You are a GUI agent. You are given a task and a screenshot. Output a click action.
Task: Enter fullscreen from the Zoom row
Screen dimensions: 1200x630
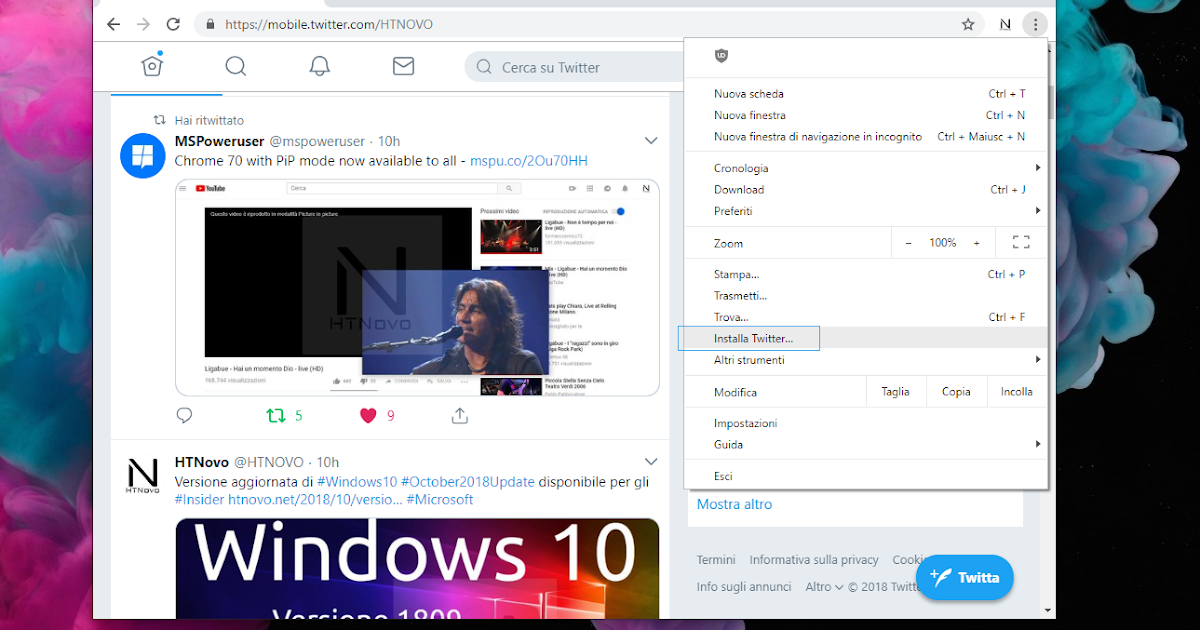1021,242
